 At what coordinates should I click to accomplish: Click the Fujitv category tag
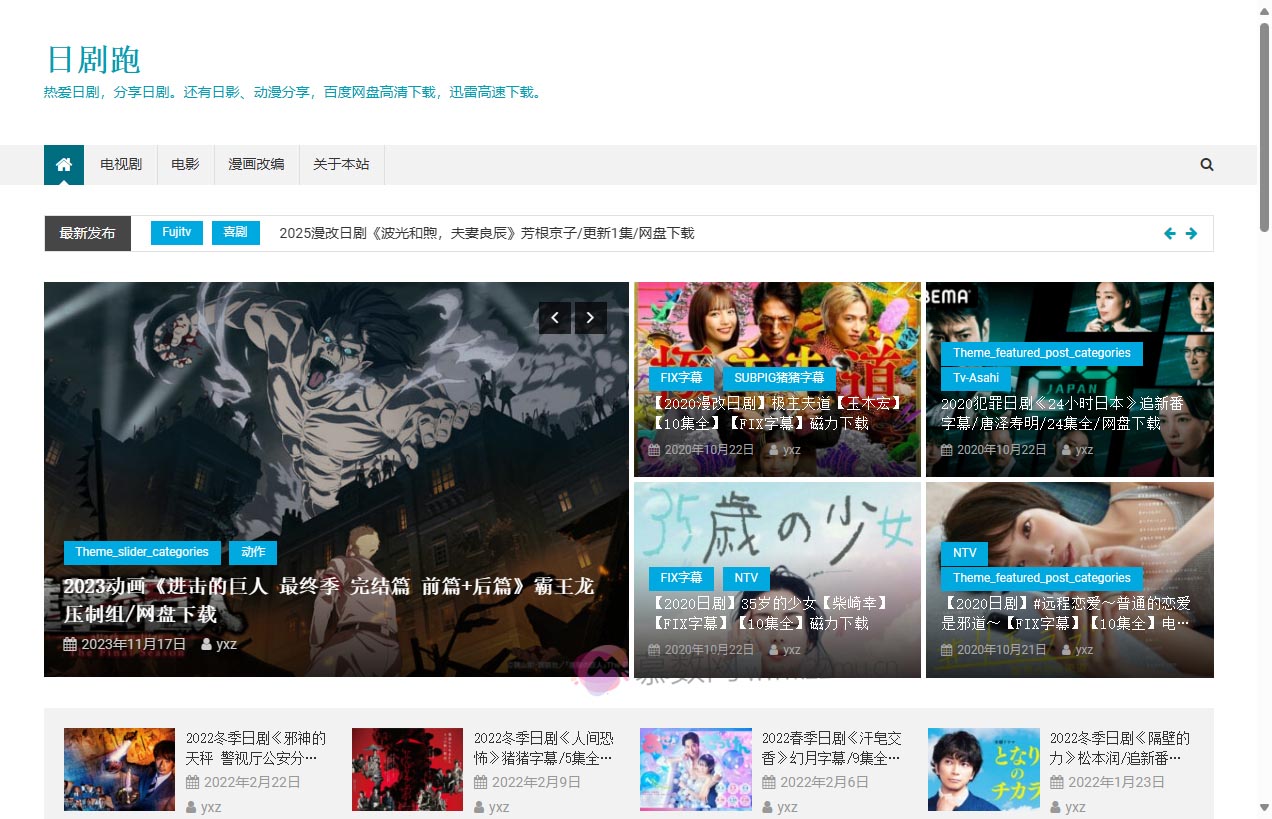pyautogui.click(x=177, y=233)
